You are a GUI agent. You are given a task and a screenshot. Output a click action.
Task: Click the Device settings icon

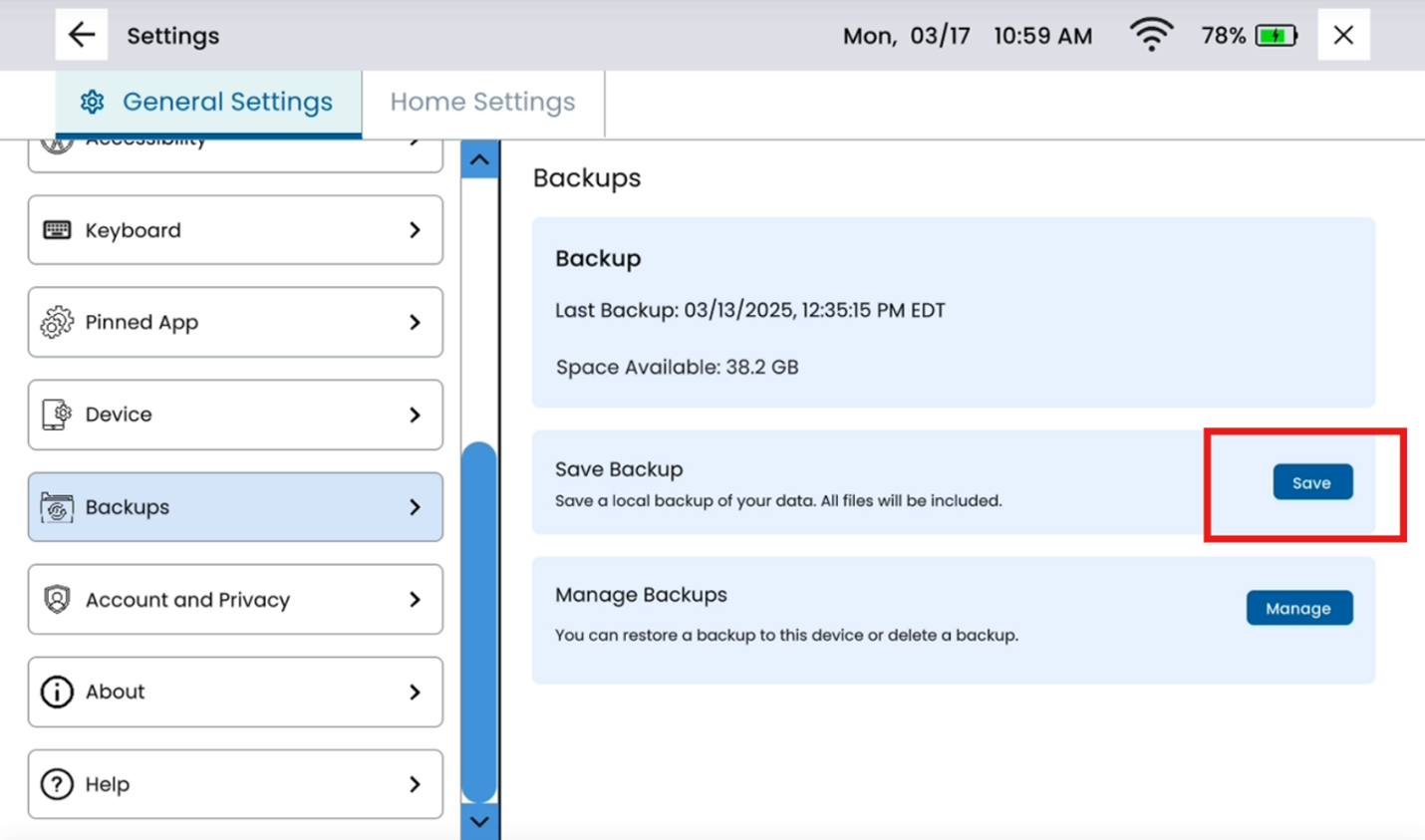57,415
